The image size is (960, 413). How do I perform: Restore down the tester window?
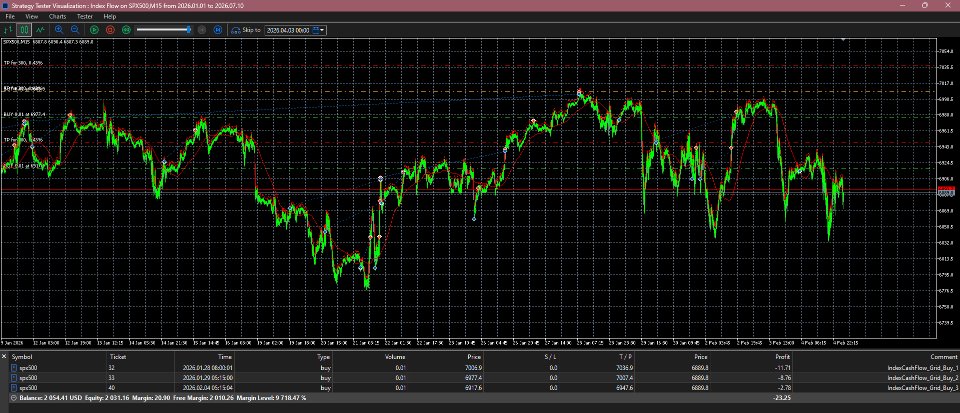(924, 5)
